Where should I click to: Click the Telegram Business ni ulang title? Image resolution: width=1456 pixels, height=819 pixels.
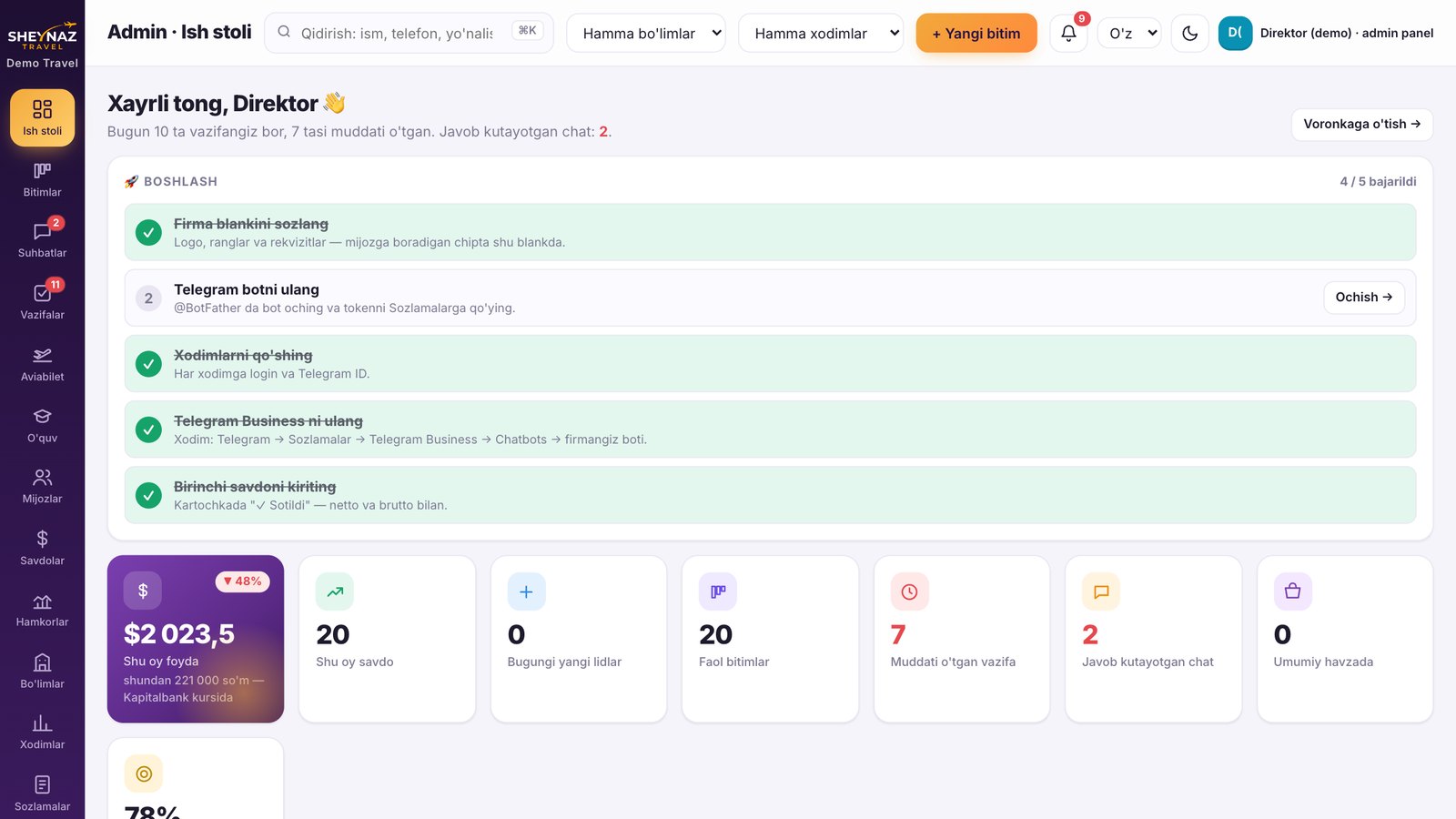tap(268, 420)
